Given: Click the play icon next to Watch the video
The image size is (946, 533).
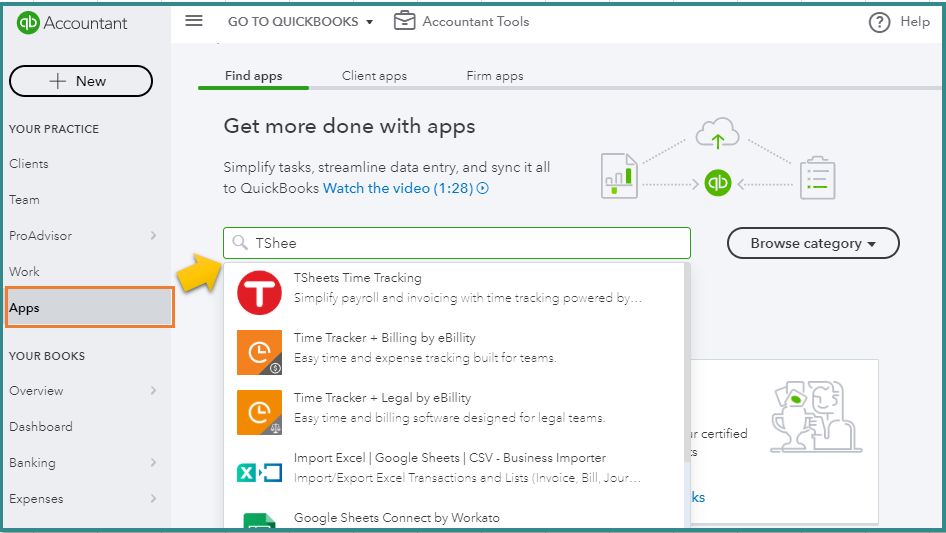Looking at the screenshot, I should [x=483, y=188].
